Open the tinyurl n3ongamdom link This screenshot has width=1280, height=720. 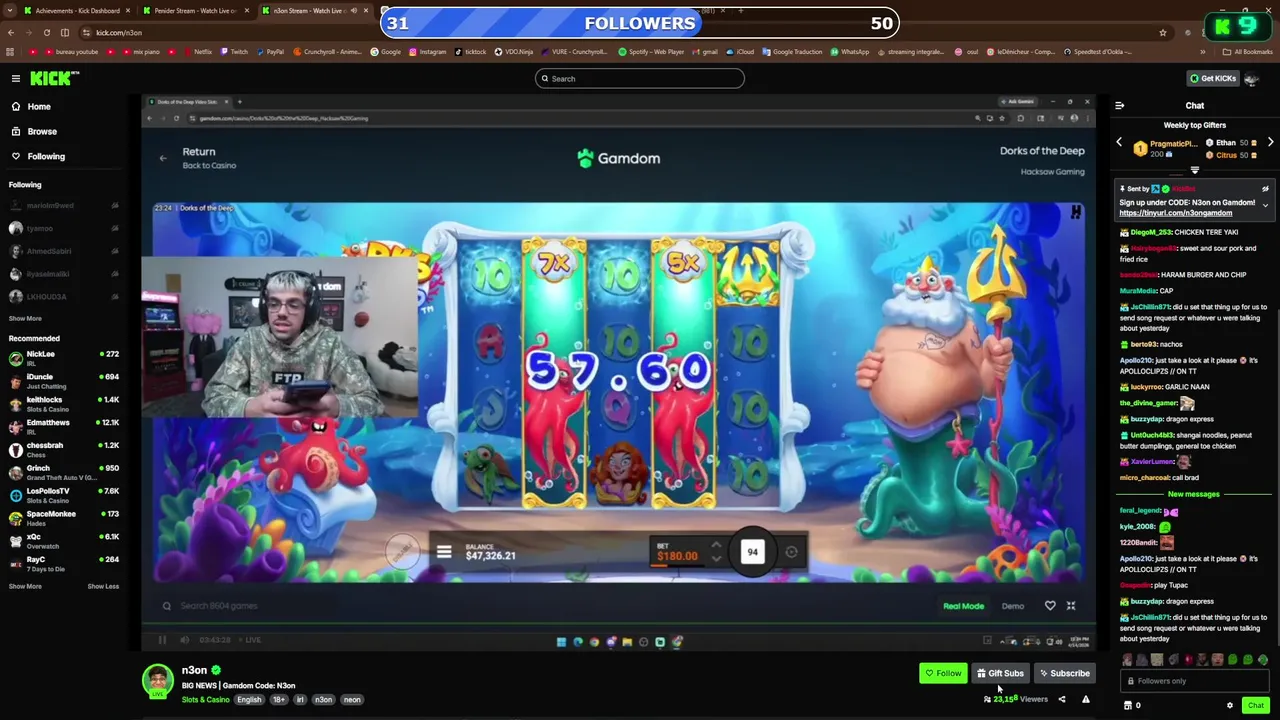pos(1175,213)
